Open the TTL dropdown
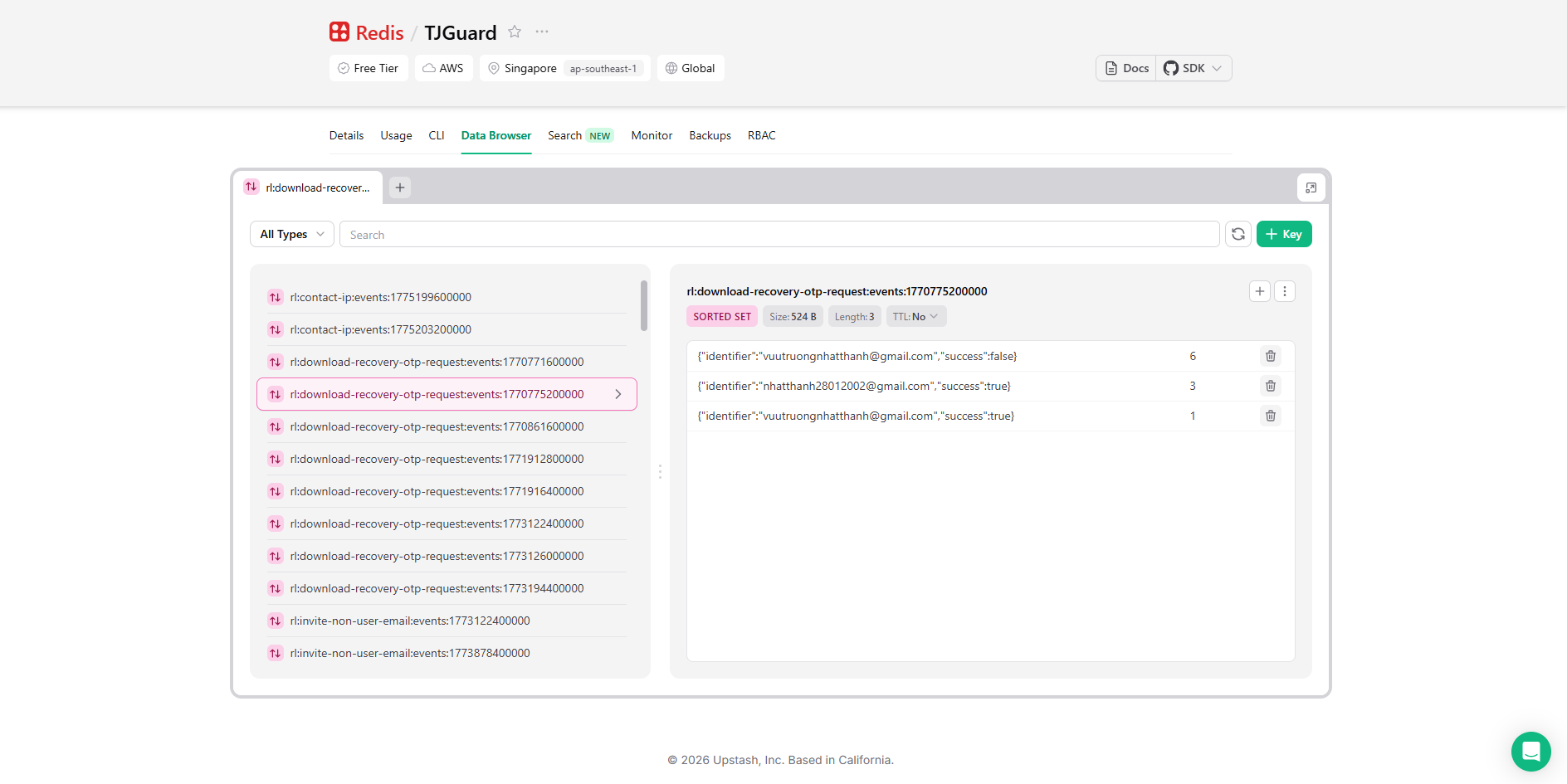The width and height of the screenshot is (1567, 784). click(x=915, y=316)
